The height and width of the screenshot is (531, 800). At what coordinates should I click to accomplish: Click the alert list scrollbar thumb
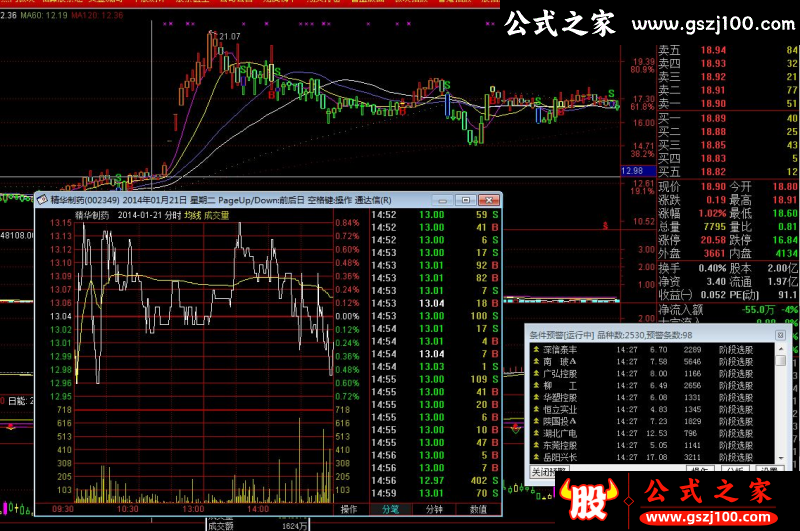[x=781, y=361]
